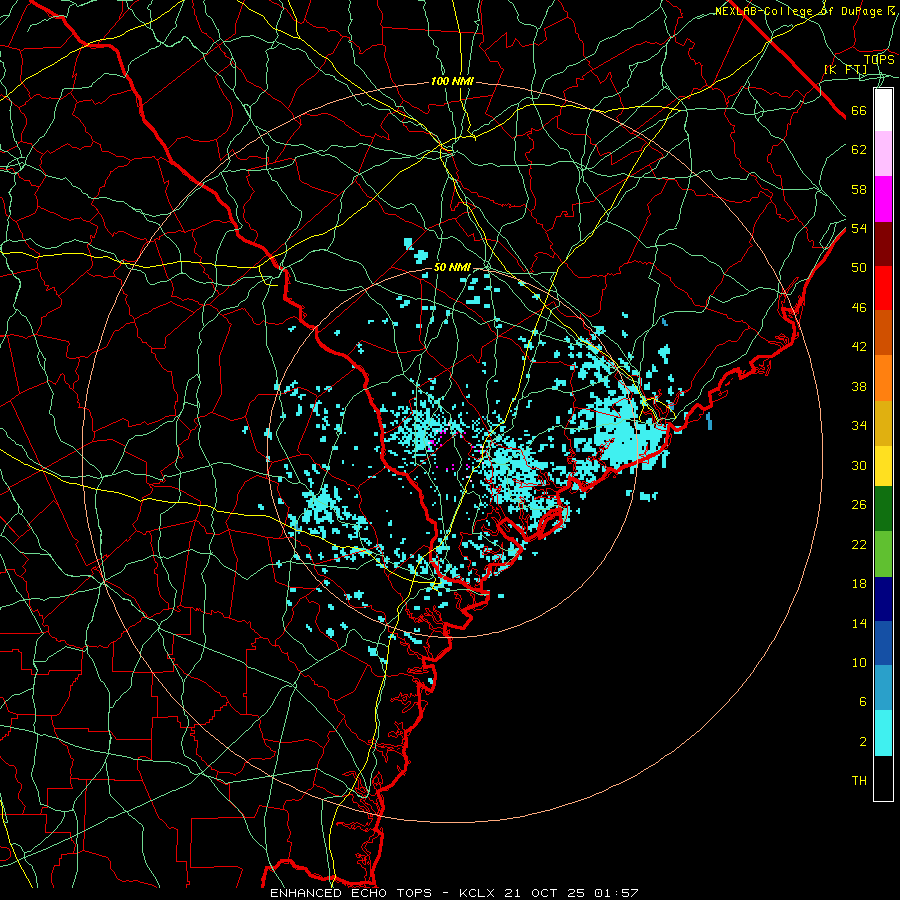Screen dimensions: 900x900
Task: Click the '50 NMI' range ring label
Action: 452,267
